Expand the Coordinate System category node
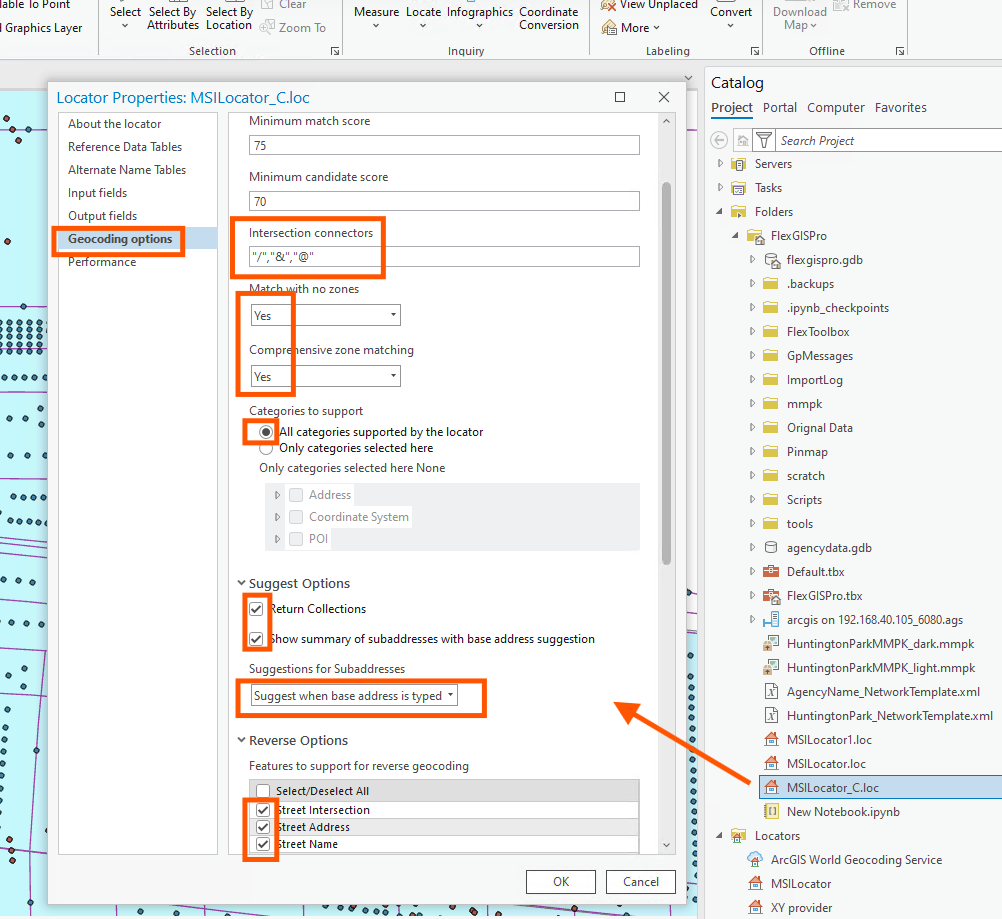This screenshot has width=1002, height=919. point(277,517)
